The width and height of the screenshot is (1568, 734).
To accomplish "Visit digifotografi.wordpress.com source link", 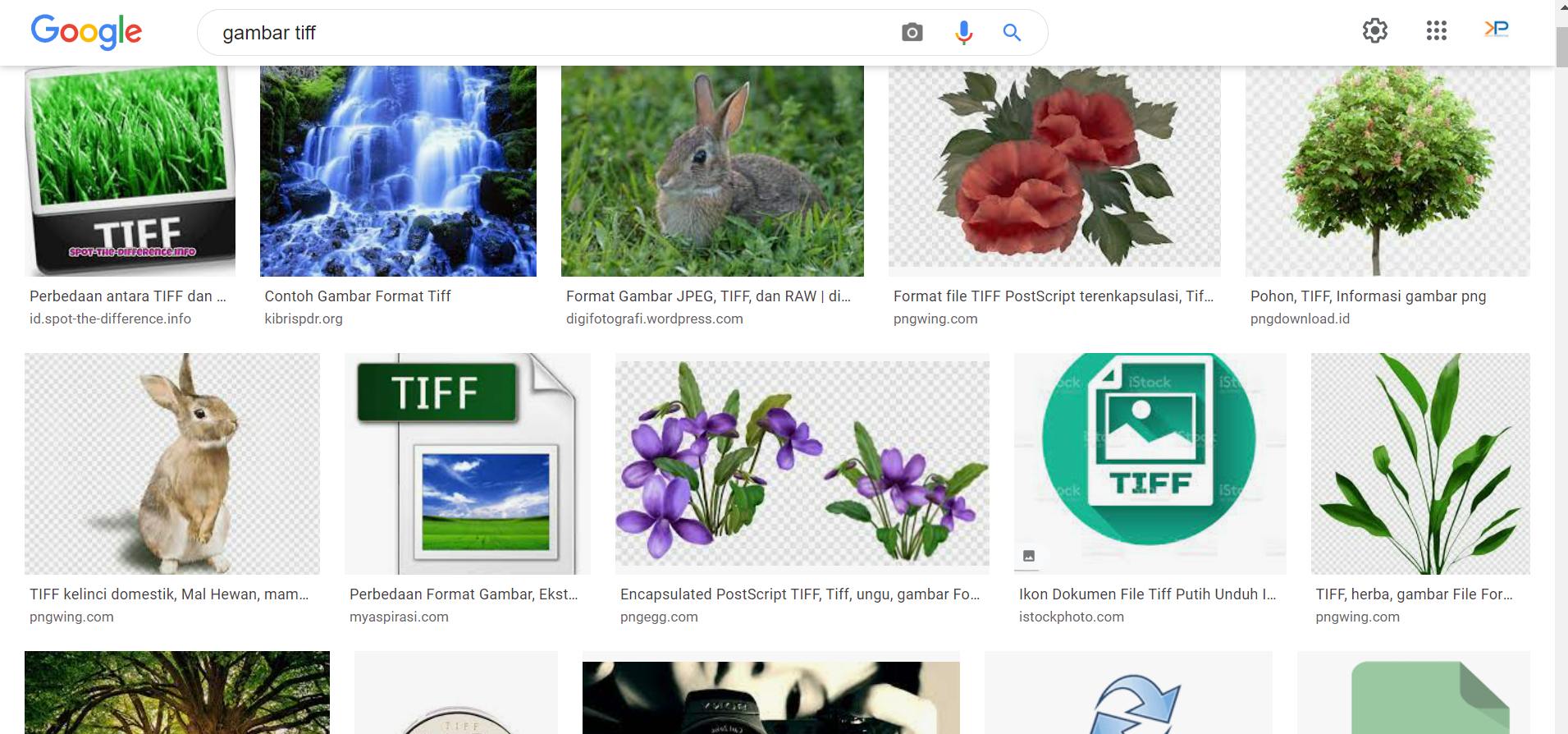I will pyautogui.click(x=655, y=319).
